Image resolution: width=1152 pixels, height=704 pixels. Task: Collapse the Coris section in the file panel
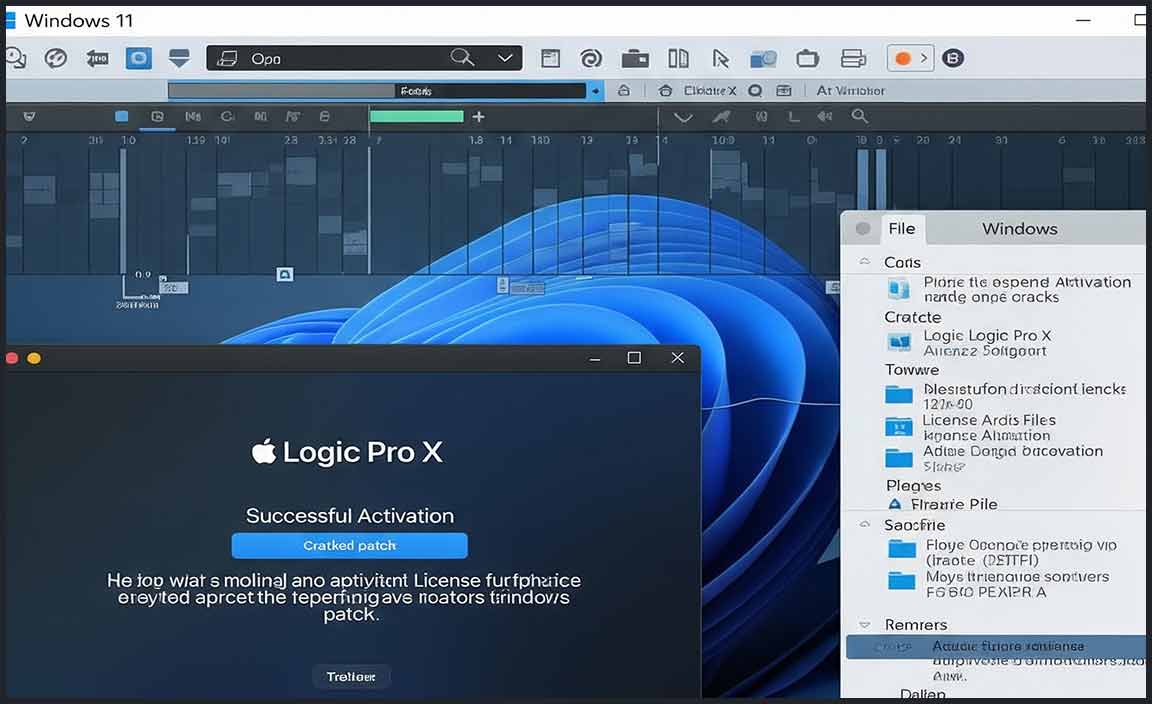865,262
